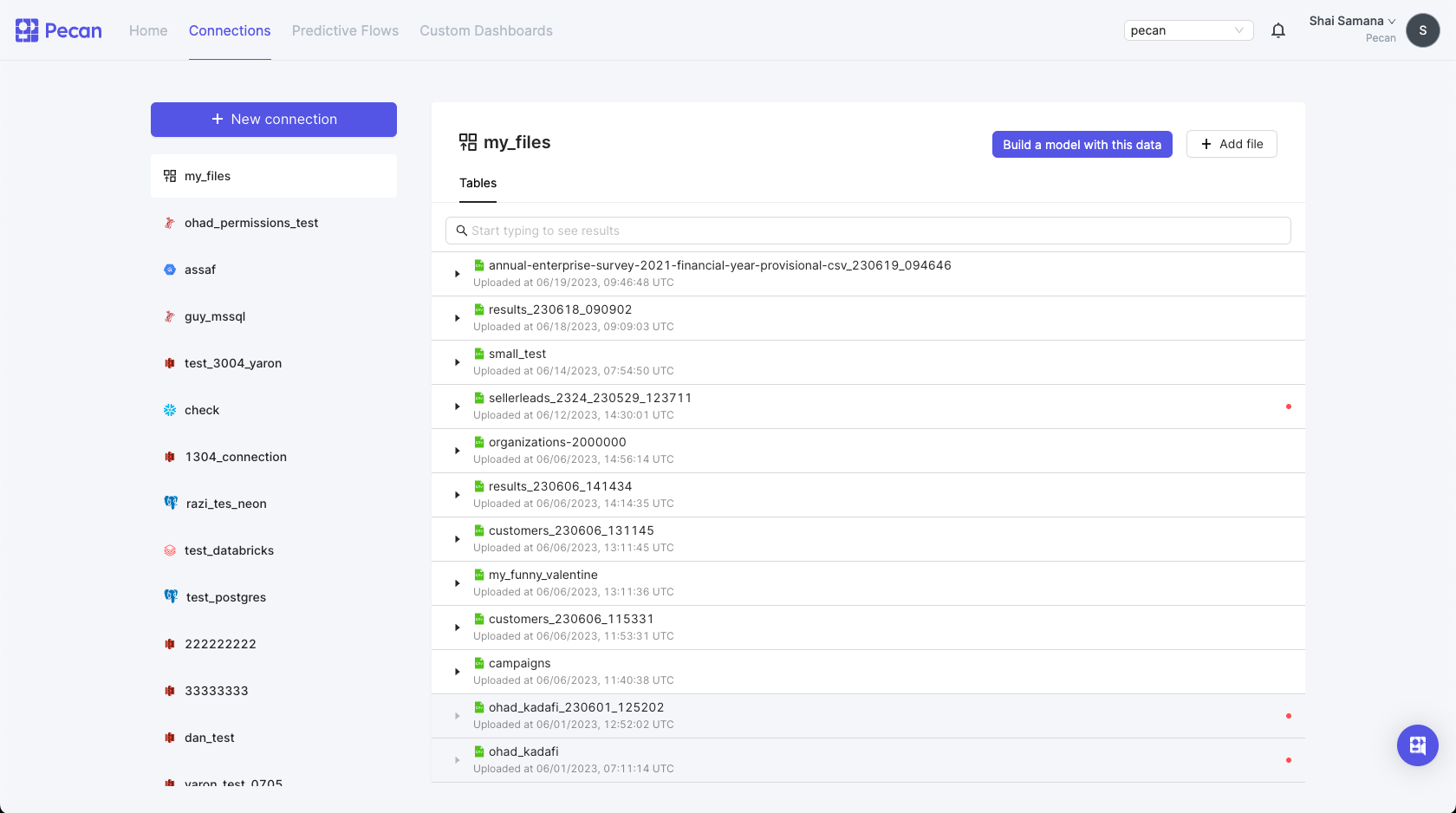
Task: Expand the small_test table row
Action: coord(458,361)
